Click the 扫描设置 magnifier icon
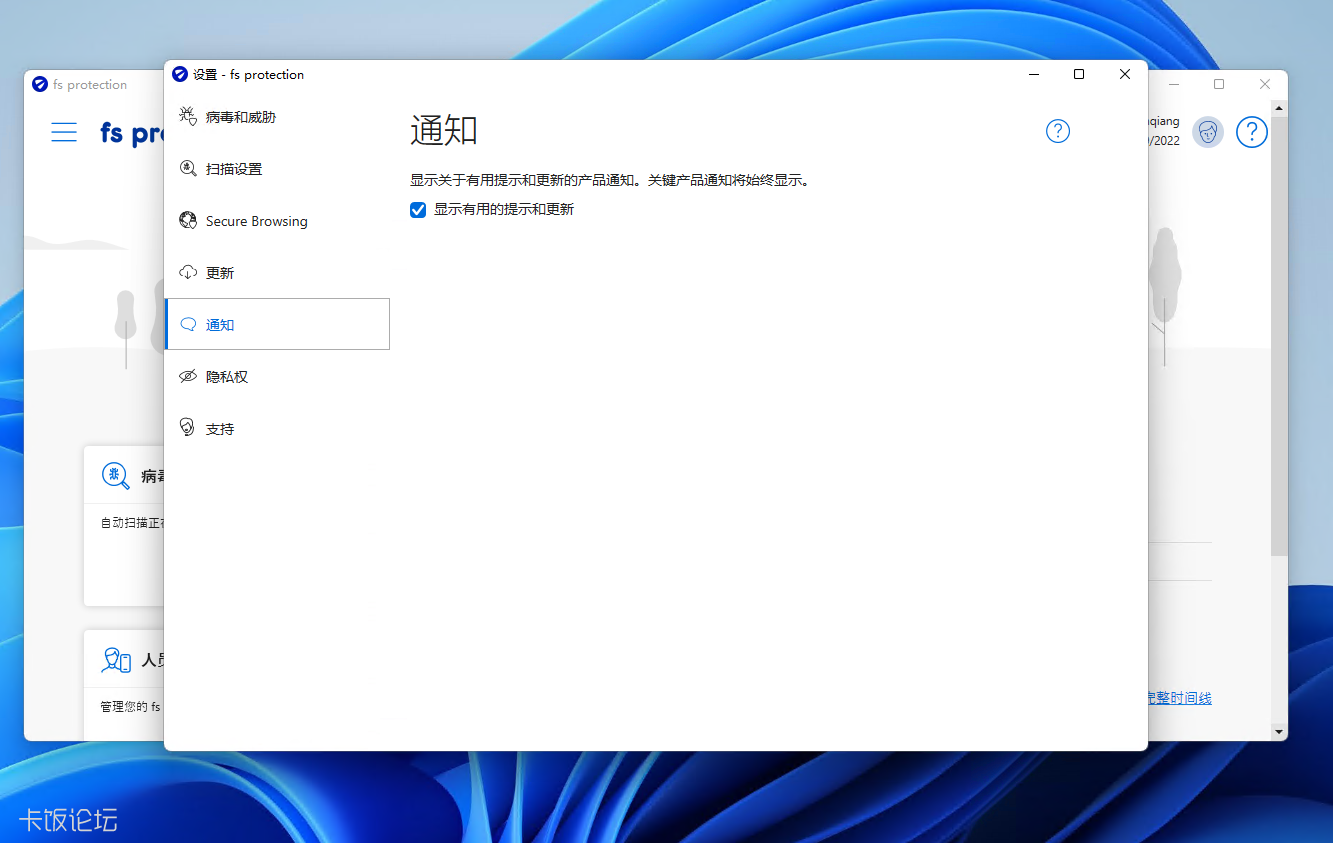The image size is (1333, 843). 188,168
